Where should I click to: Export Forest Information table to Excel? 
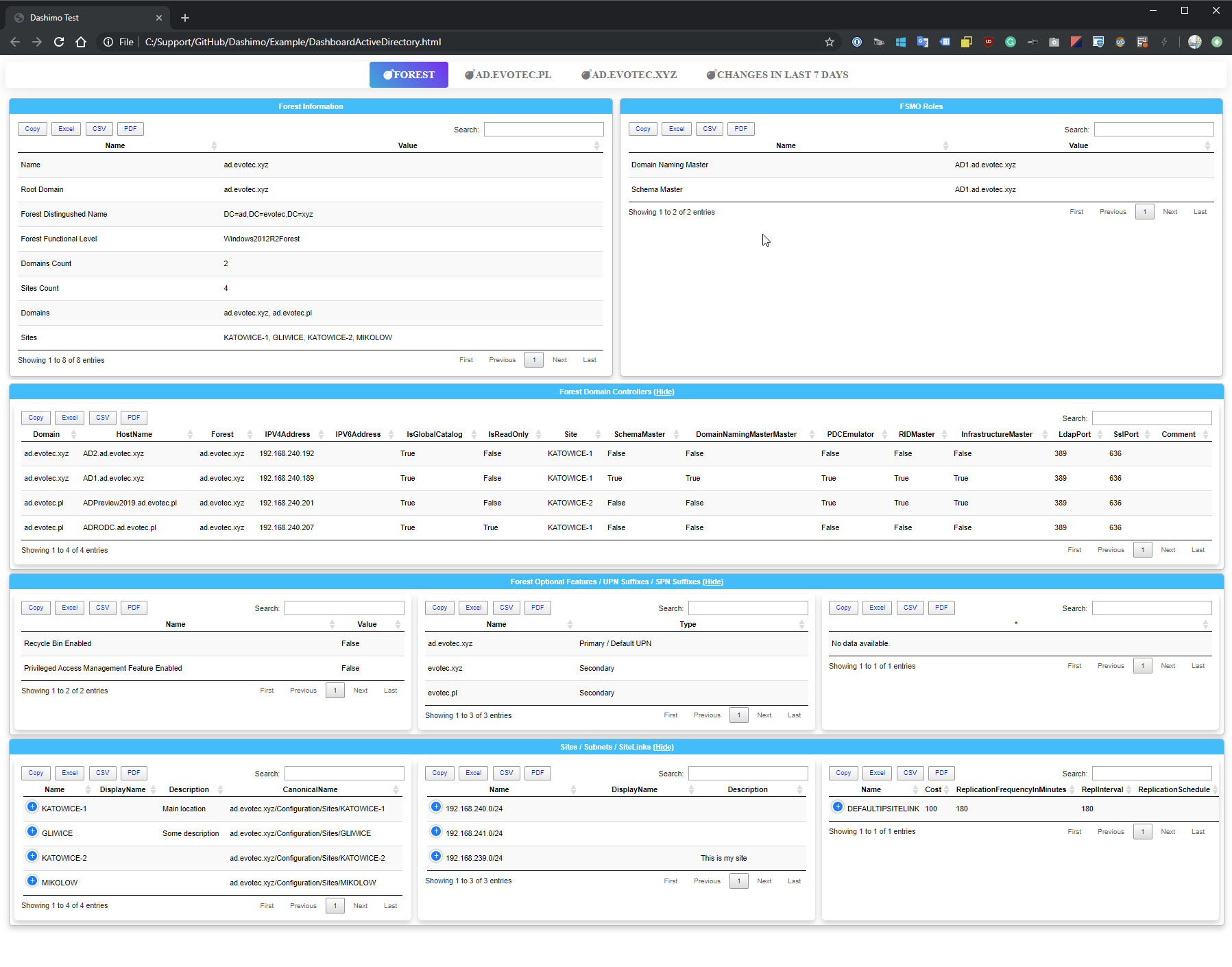[67, 129]
